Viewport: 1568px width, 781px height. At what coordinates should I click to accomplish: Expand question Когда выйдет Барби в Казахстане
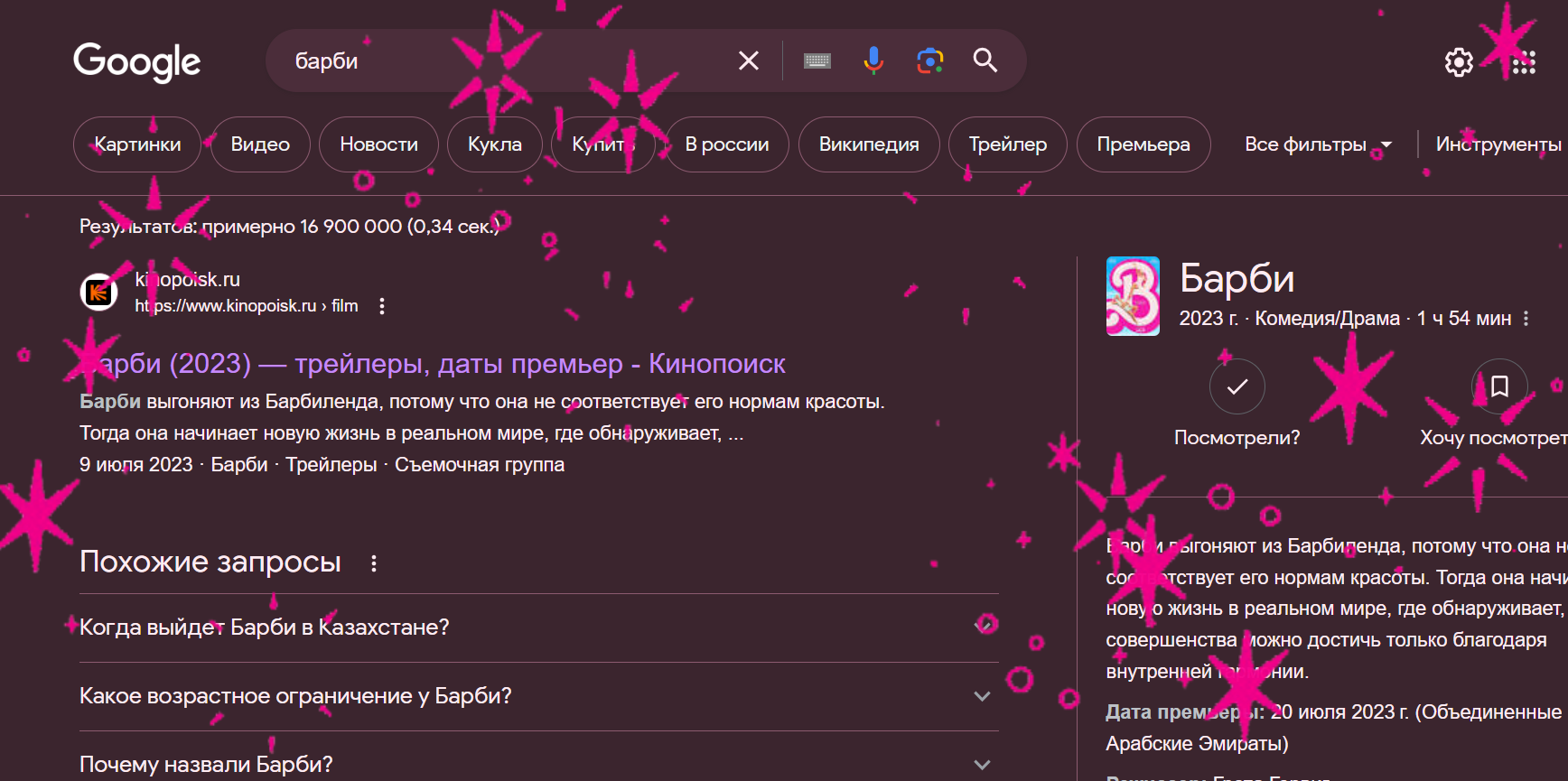[x=539, y=628]
